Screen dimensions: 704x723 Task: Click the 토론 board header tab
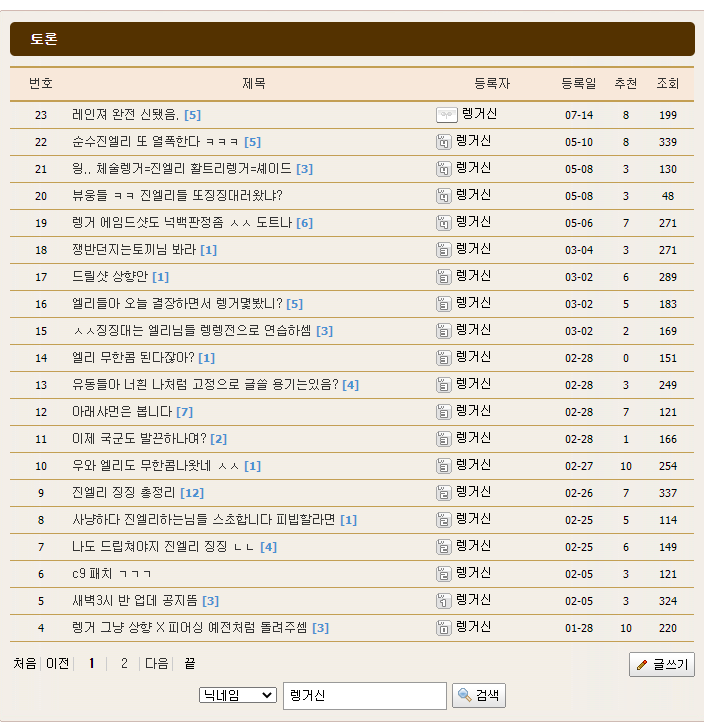pyautogui.click(x=44, y=40)
